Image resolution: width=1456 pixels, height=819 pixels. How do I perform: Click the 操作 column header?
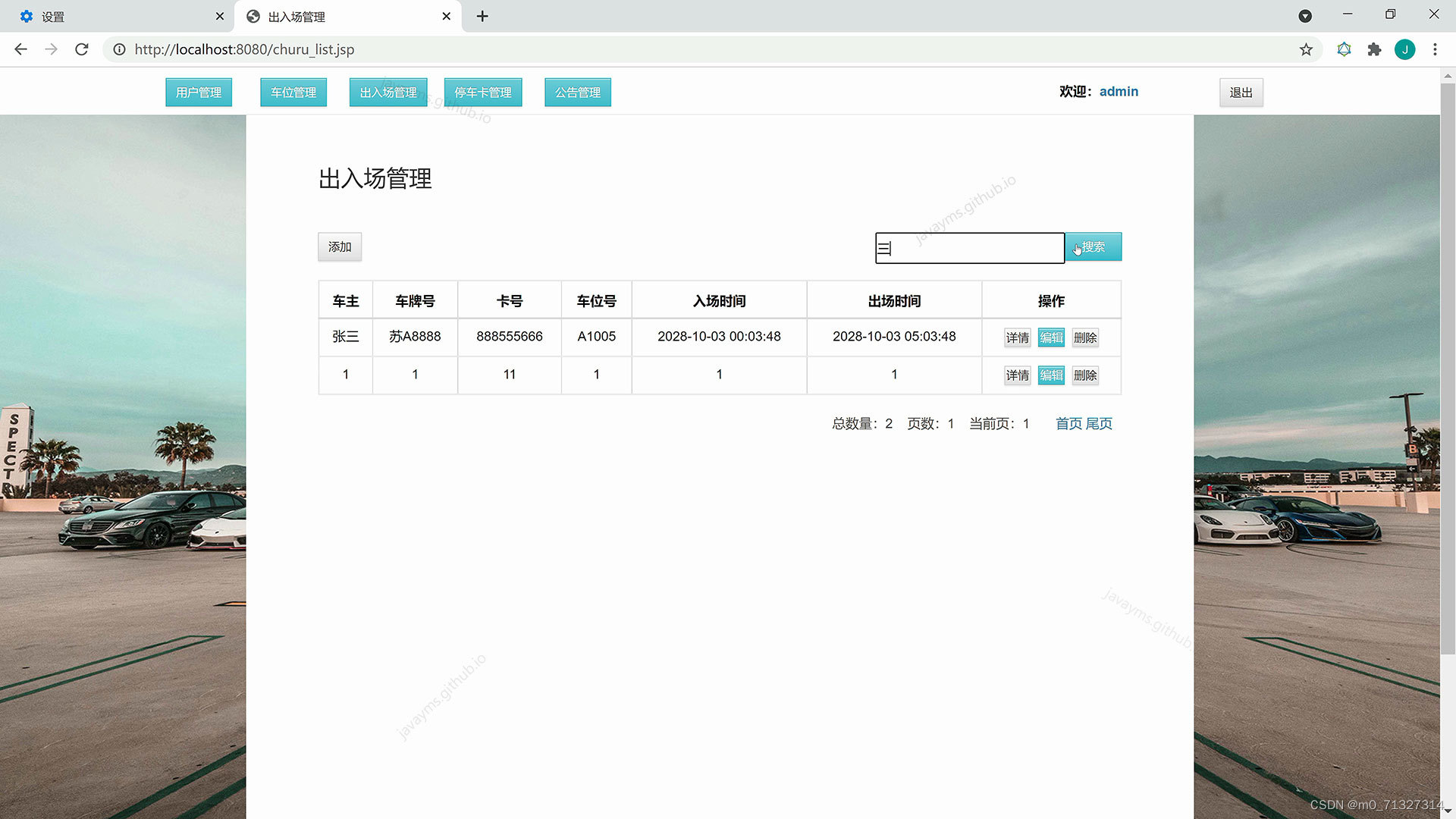tap(1051, 301)
